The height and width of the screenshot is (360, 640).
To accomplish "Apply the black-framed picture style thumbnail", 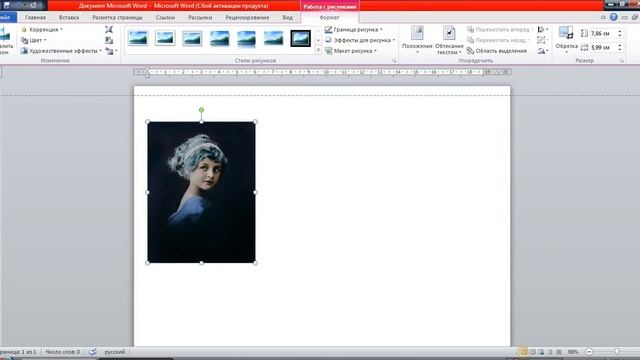I will tap(300, 38).
